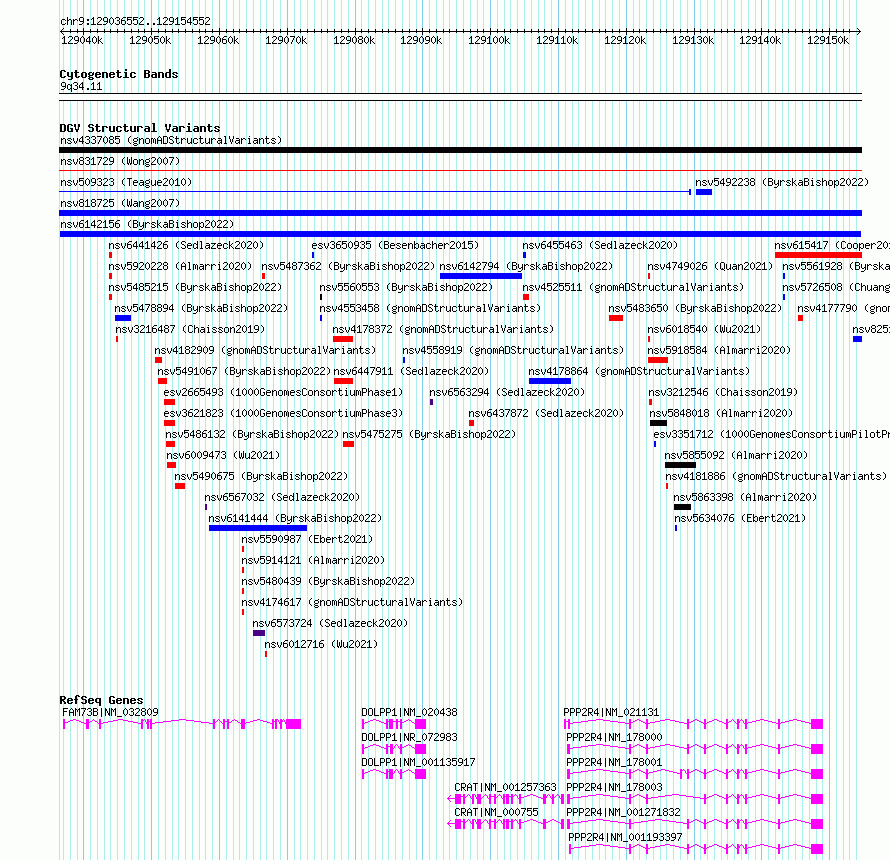Image resolution: width=890 pixels, height=860 pixels.
Task: Click nsv6441426 (Sedlazeck2020) label
Action: pyautogui.click(x=187, y=245)
